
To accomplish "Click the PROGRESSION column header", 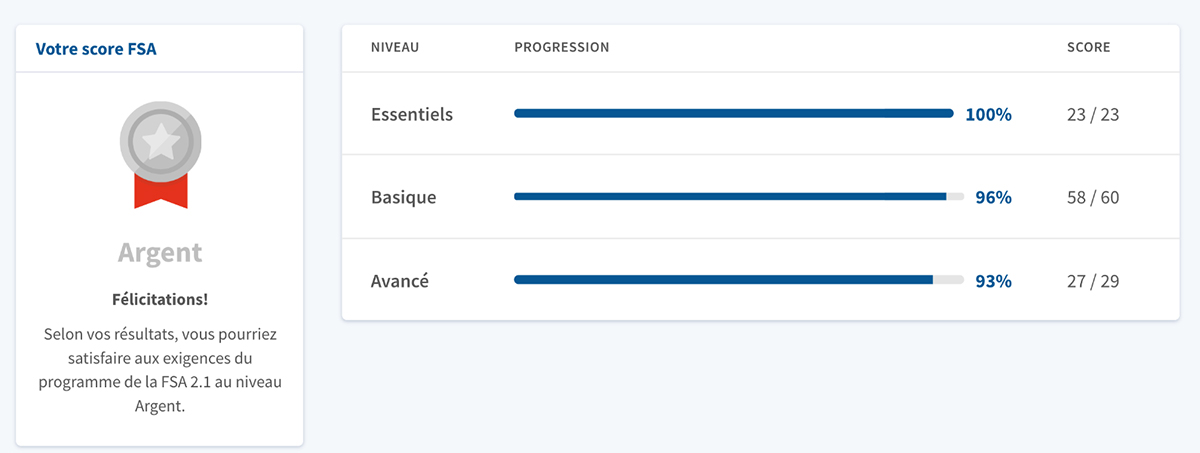I will pyautogui.click(x=562, y=47).
